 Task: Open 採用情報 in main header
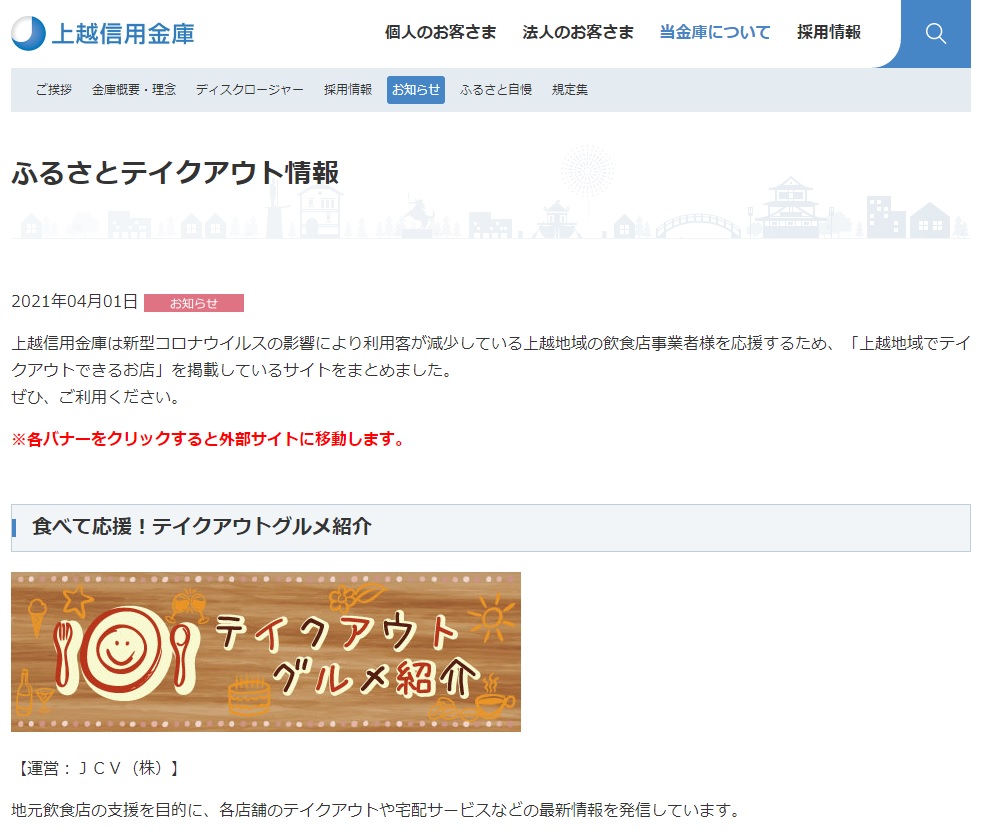click(829, 32)
